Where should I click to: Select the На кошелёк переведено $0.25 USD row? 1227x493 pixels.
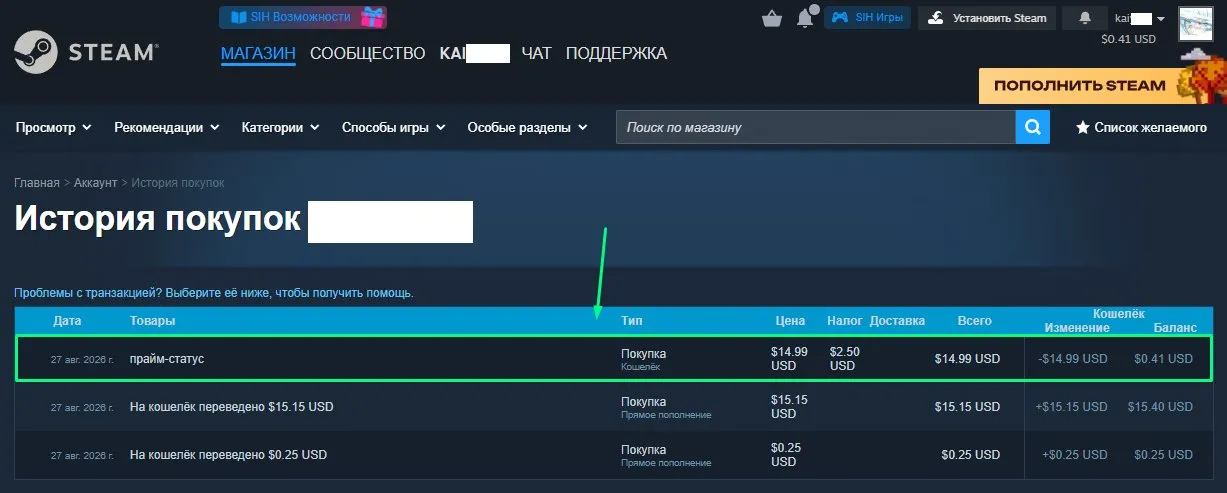613,455
